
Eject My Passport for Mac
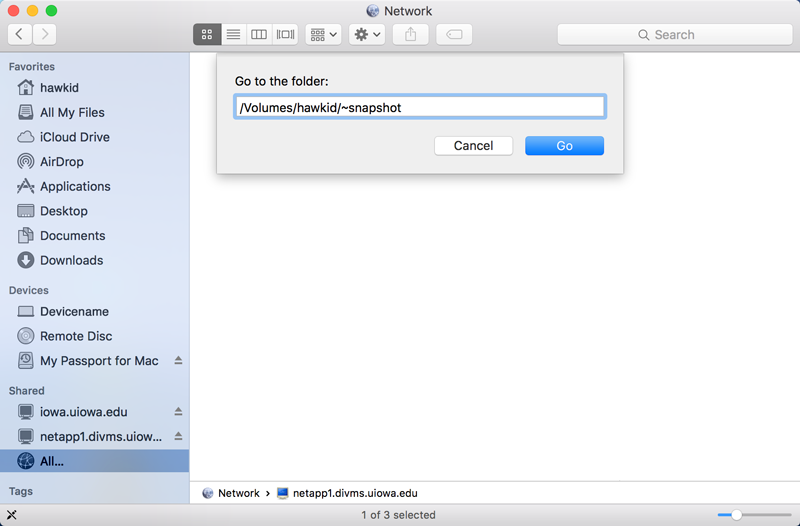[178, 361]
